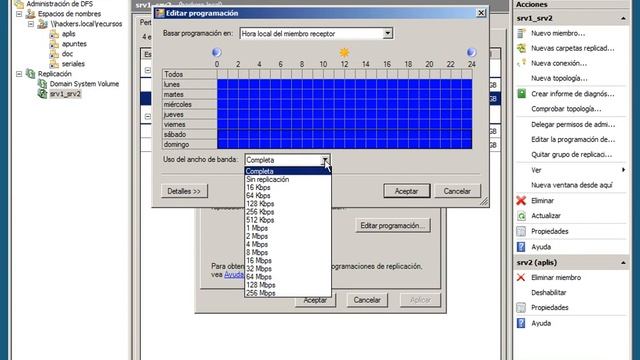Viewport: 640px width, 360px height.
Task: Select the miércoles row header
Action: pos(189,104)
